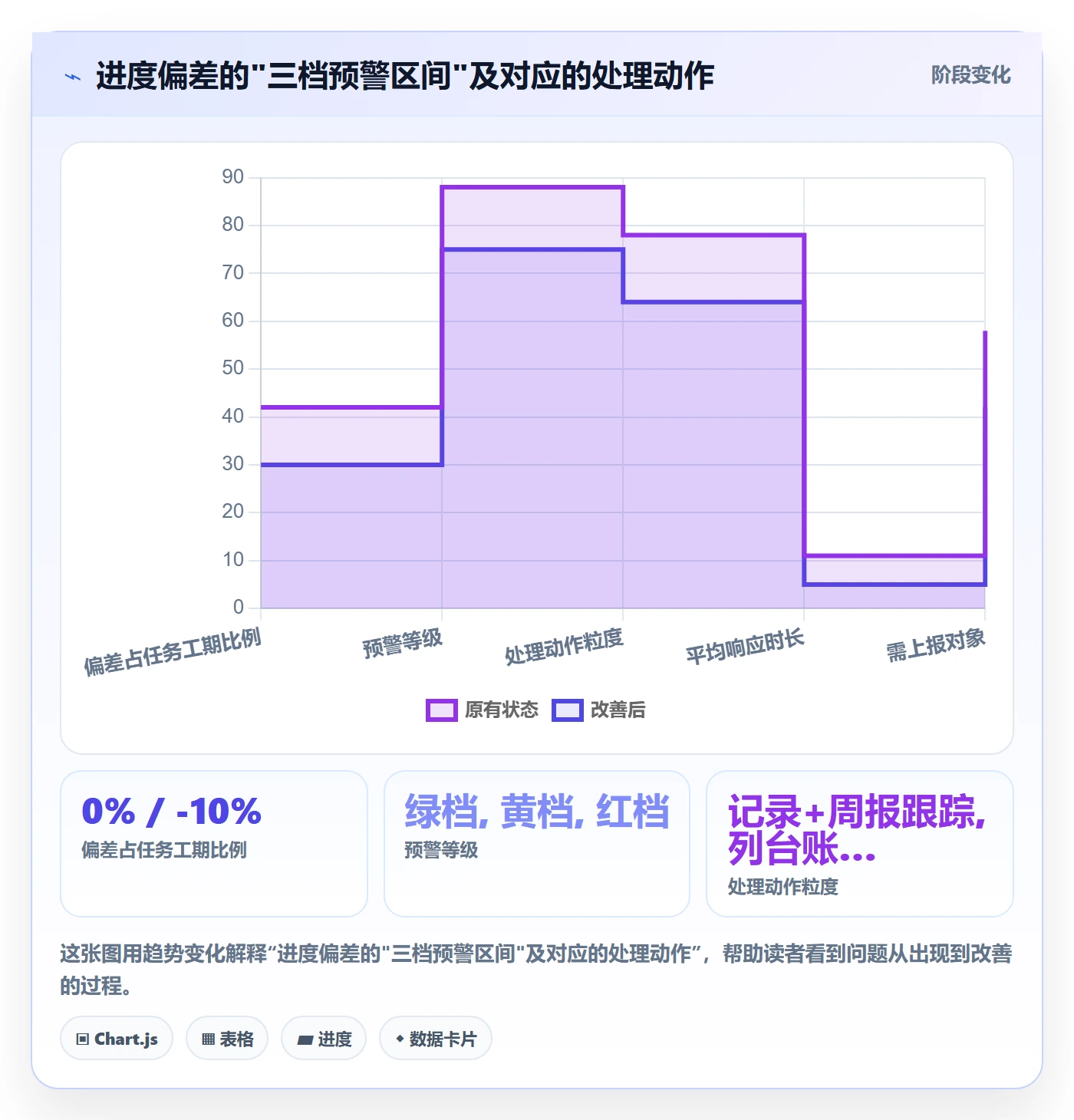Image resolution: width=1074 pixels, height=1120 pixels.
Task: Click the diamond icon in the 数据卡片 chip
Action: tap(400, 1039)
